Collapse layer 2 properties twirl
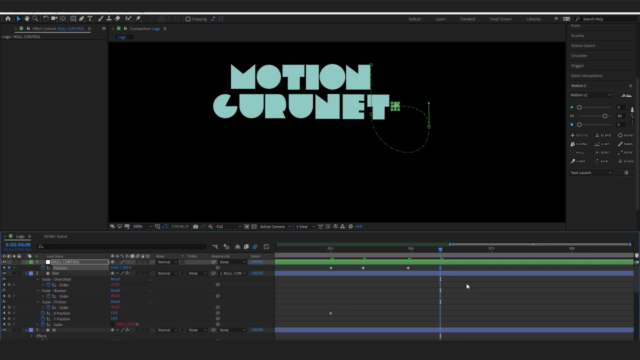 coord(26,273)
